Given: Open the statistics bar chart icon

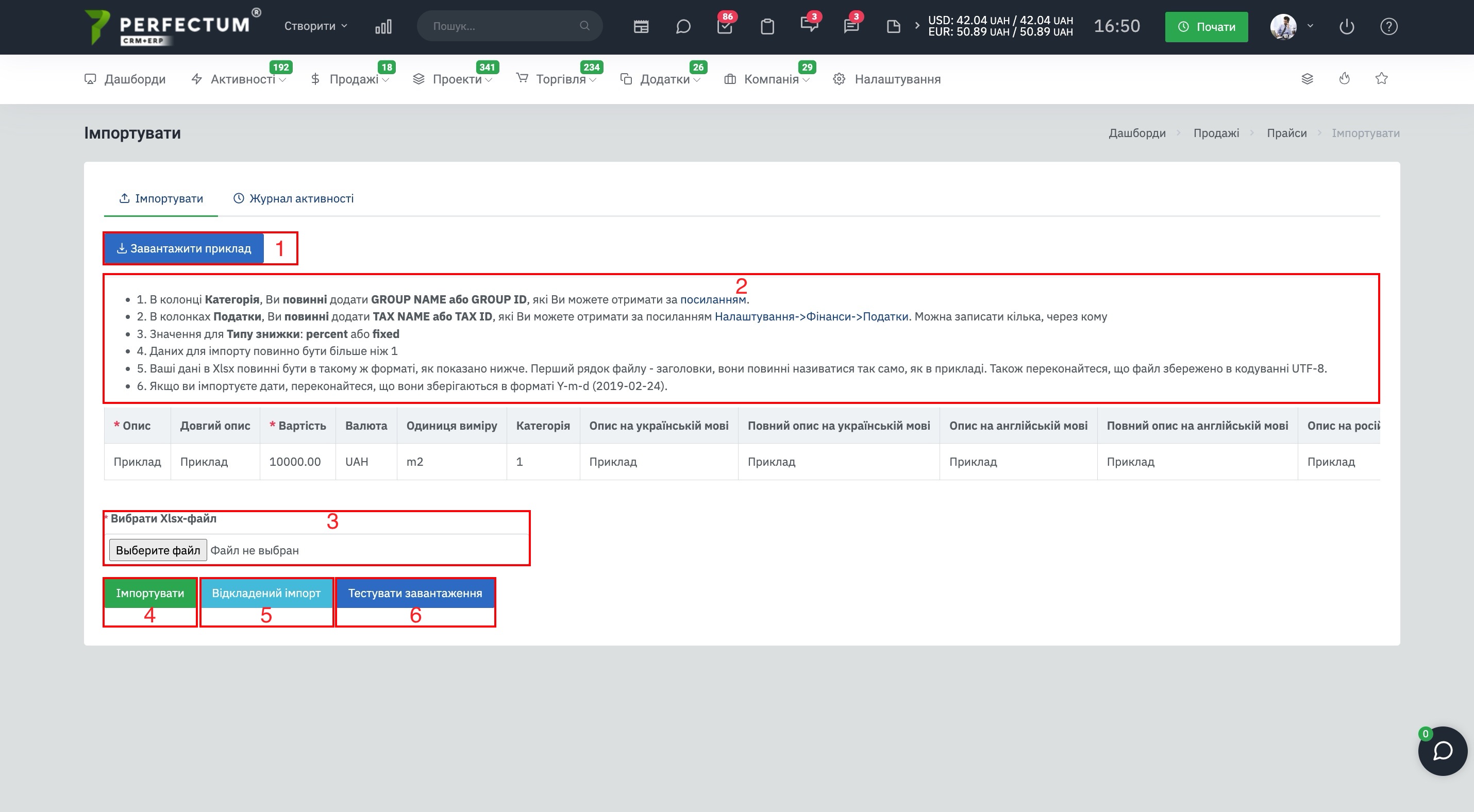Looking at the screenshot, I should pos(383,26).
